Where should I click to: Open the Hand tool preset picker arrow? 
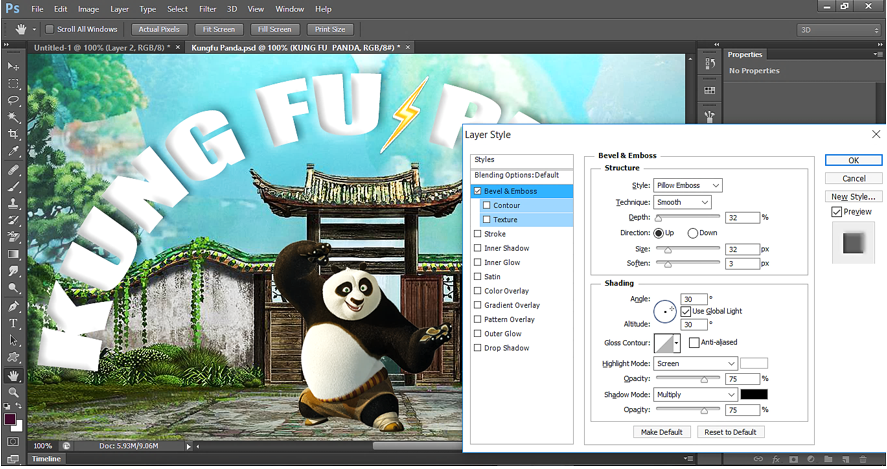point(34,29)
